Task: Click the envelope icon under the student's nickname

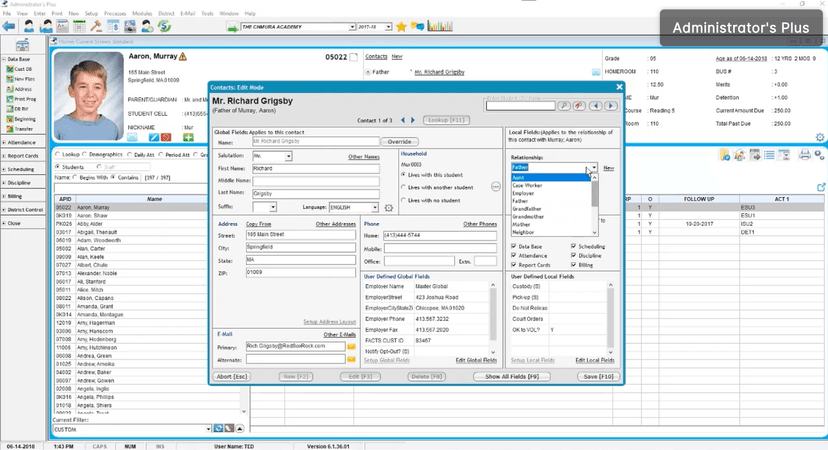Action: point(132,138)
